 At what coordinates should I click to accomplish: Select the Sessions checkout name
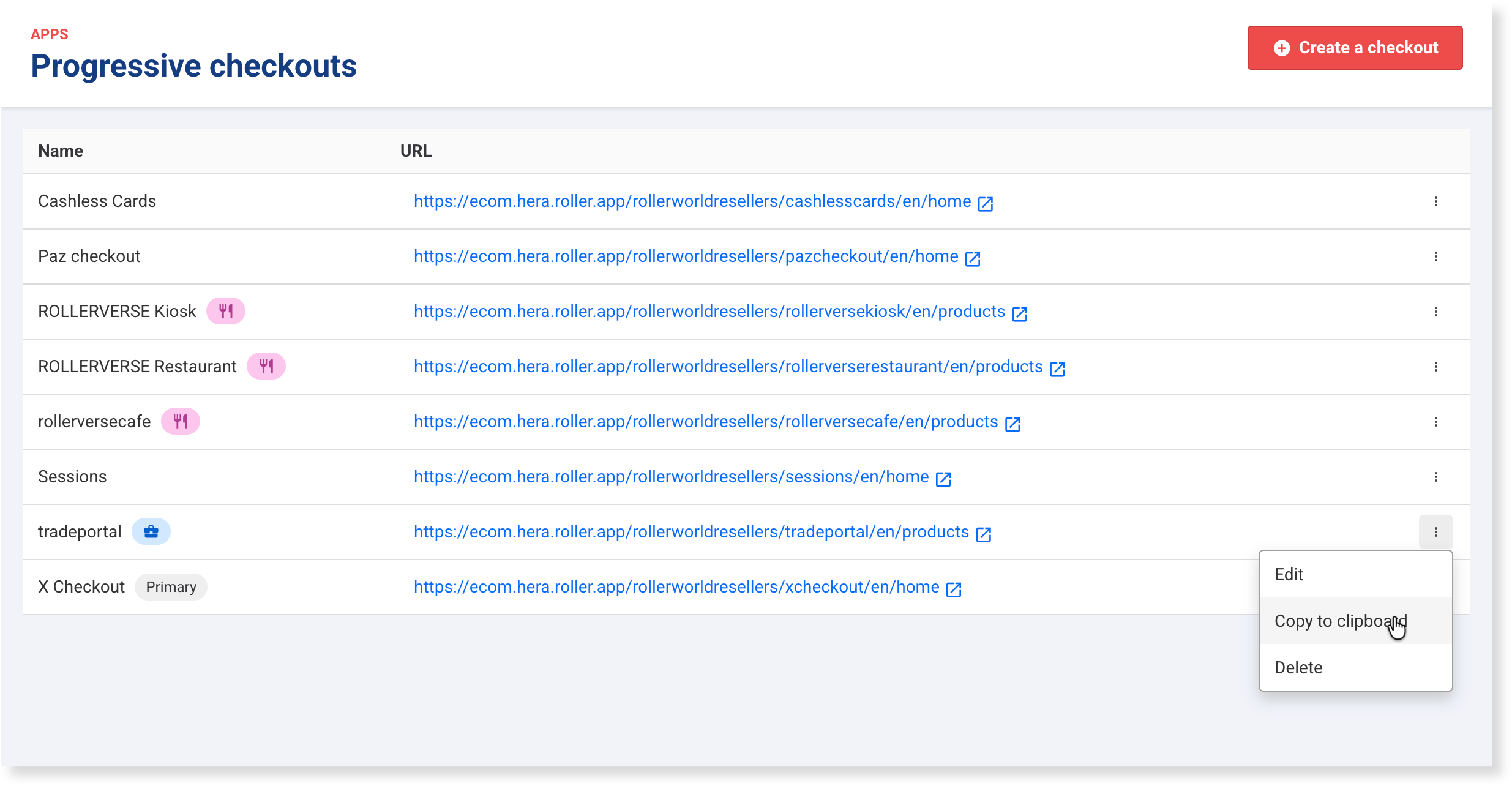coord(72,477)
